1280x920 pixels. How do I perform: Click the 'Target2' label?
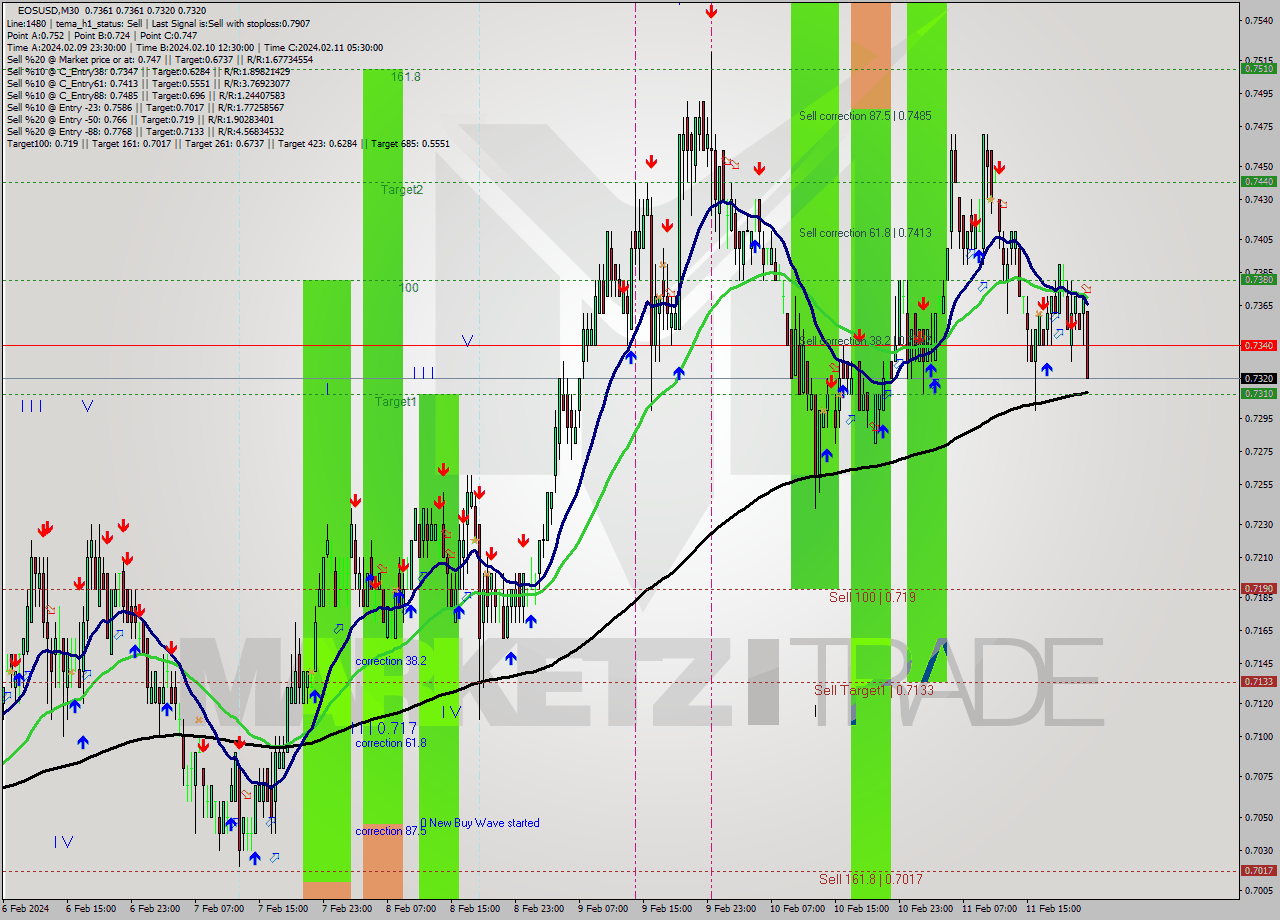coord(402,189)
